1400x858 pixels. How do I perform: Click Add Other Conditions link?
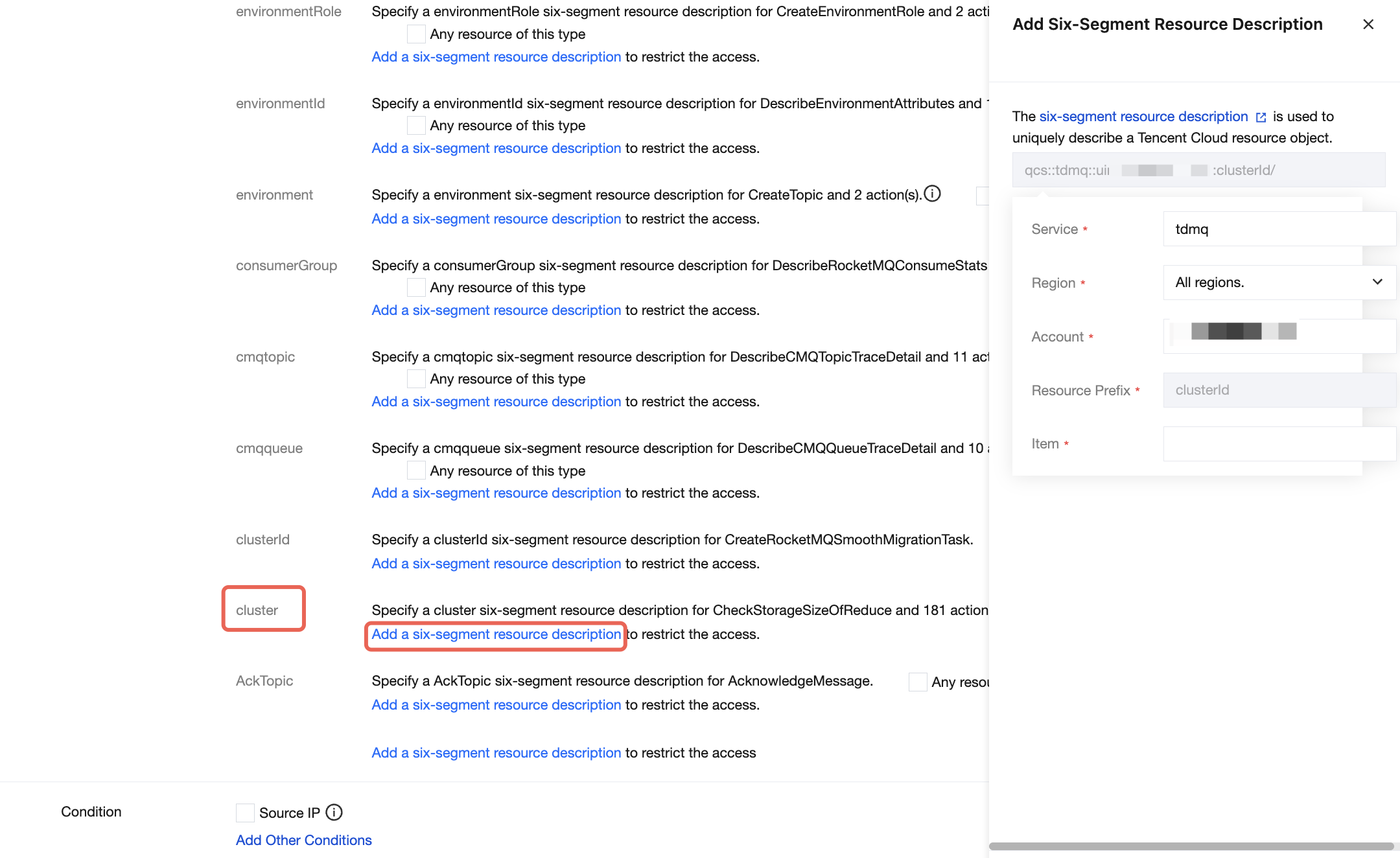(303, 840)
